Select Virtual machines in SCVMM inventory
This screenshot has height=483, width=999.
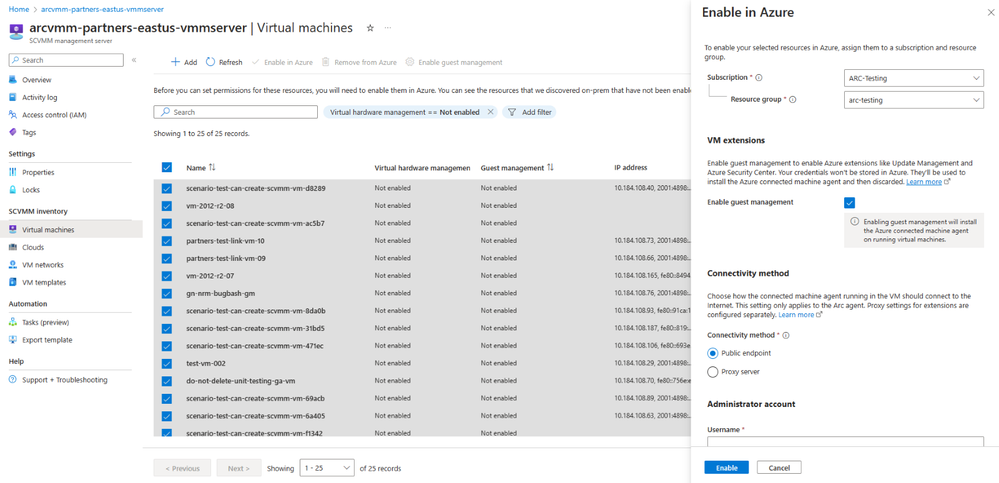48,229
